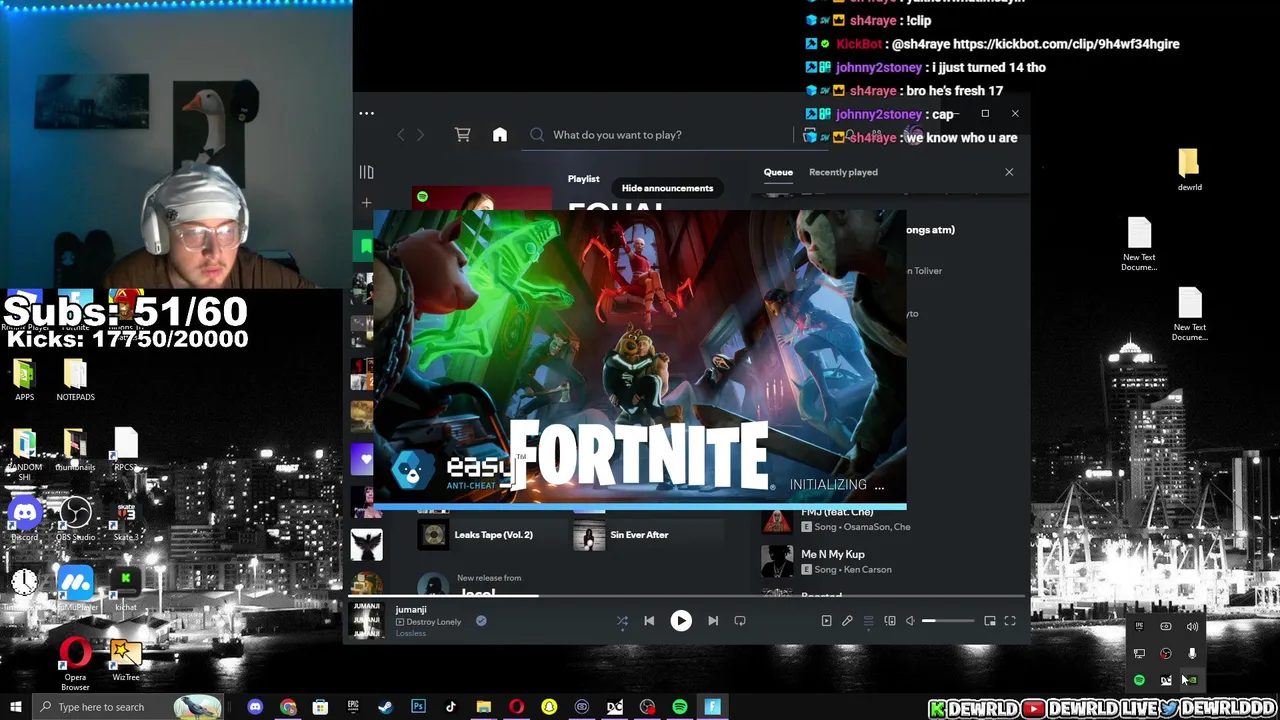The width and height of the screenshot is (1280, 720).
Task: Adjust the Spotify volume slider
Action: (x=947, y=621)
